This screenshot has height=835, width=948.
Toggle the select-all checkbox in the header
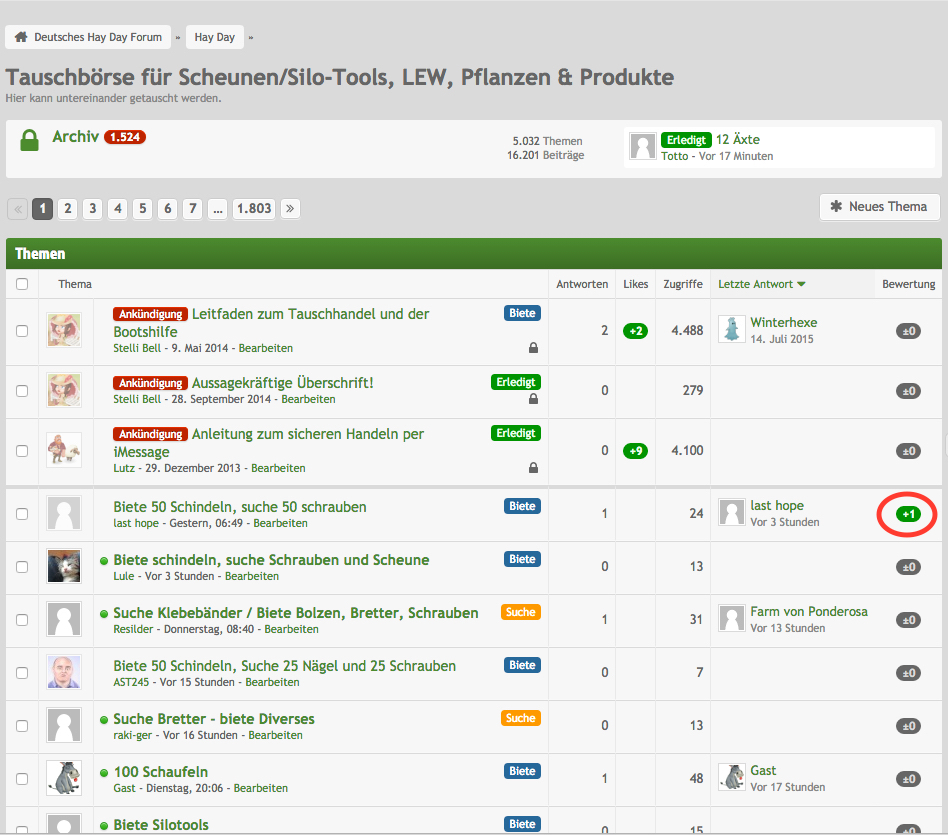22,284
